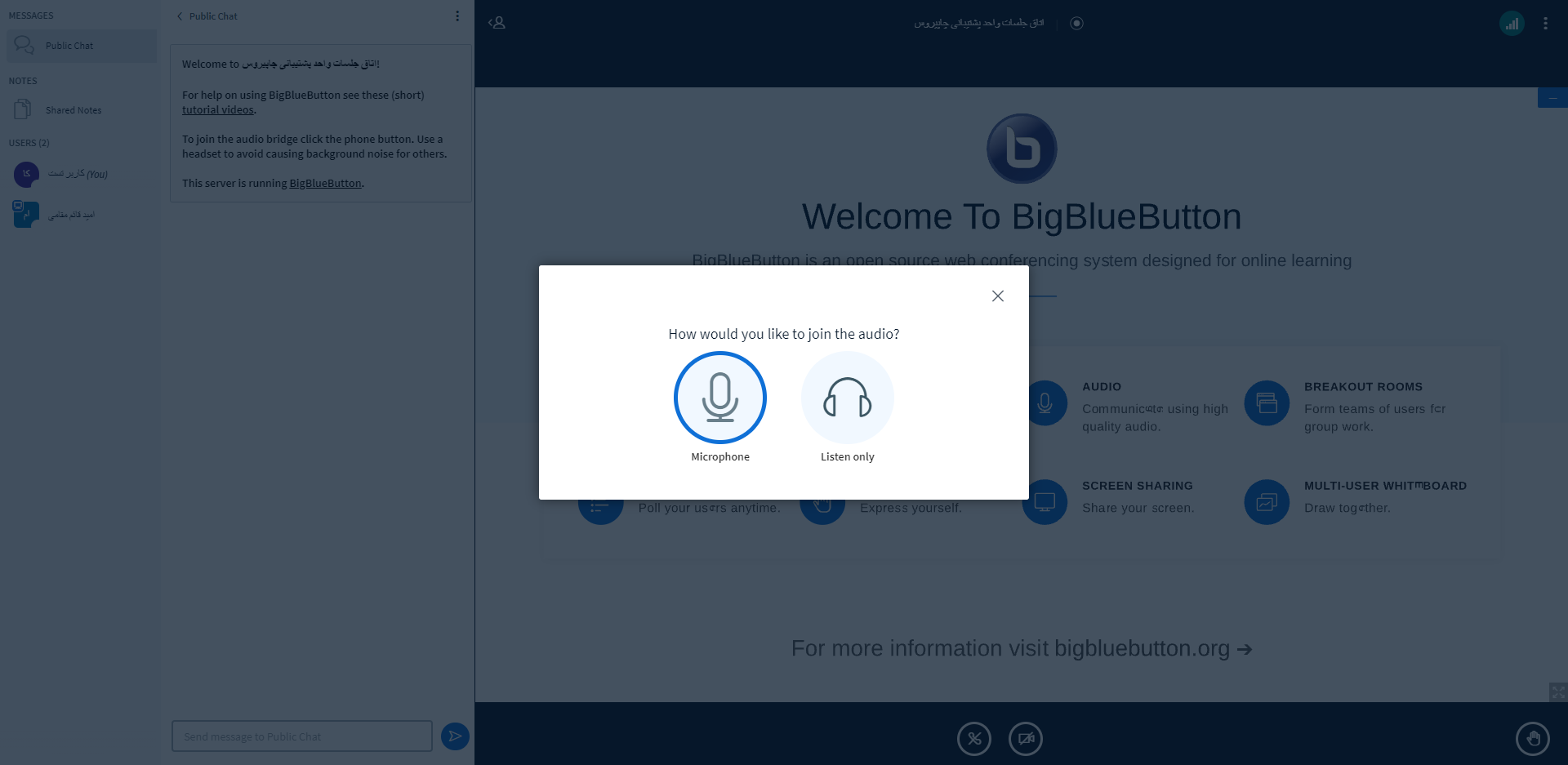This screenshot has width=1568, height=765.
Task: Click 'For more information visit bigbluebutton.org' text
Action: [x=1022, y=648]
